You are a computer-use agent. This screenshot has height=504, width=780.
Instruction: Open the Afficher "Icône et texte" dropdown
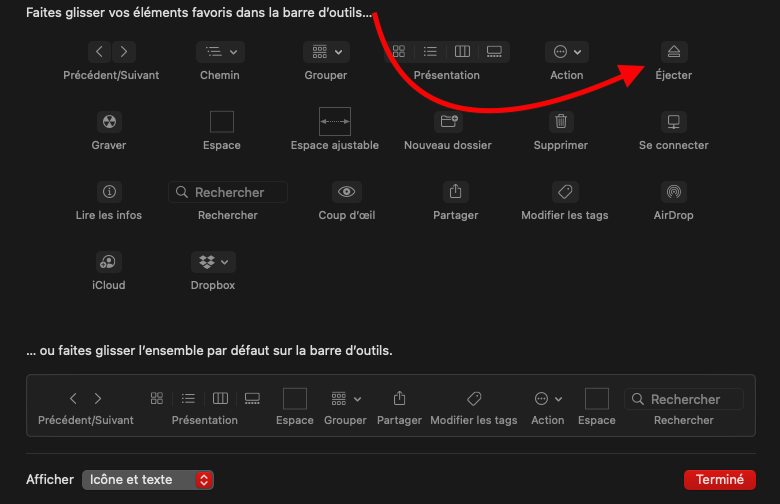tap(149, 480)
